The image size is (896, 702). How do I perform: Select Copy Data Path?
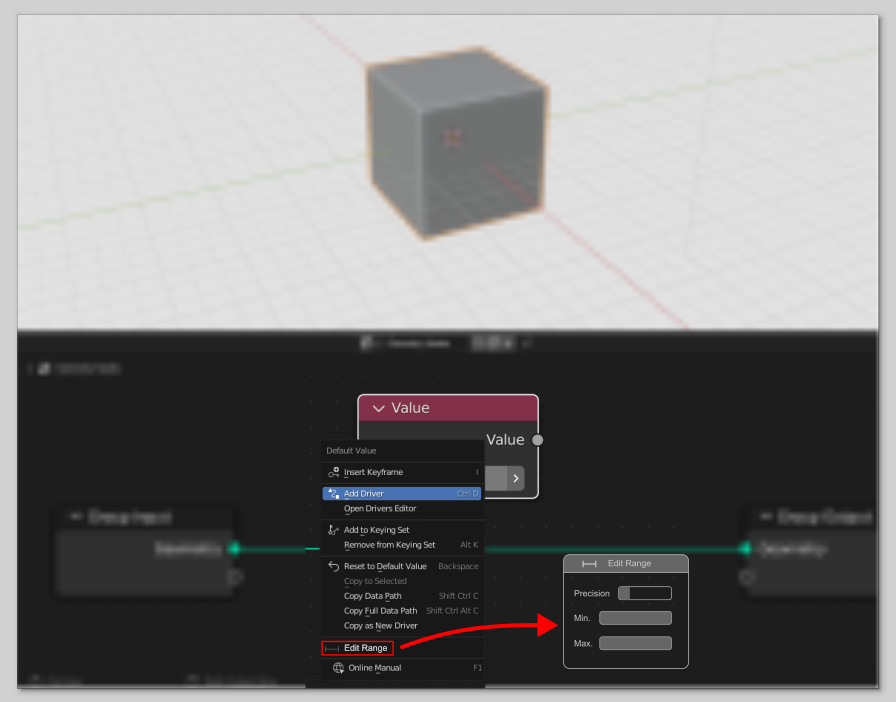[402, 596]
